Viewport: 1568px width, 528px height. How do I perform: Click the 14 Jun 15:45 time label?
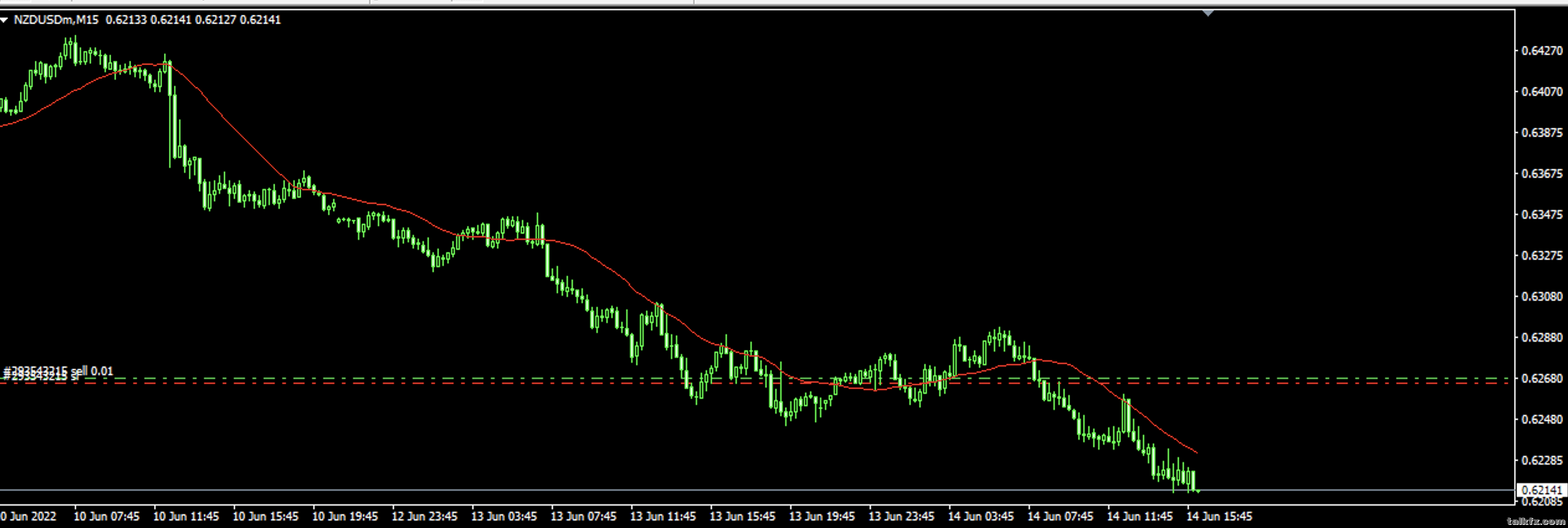(x=1219, y=516)
